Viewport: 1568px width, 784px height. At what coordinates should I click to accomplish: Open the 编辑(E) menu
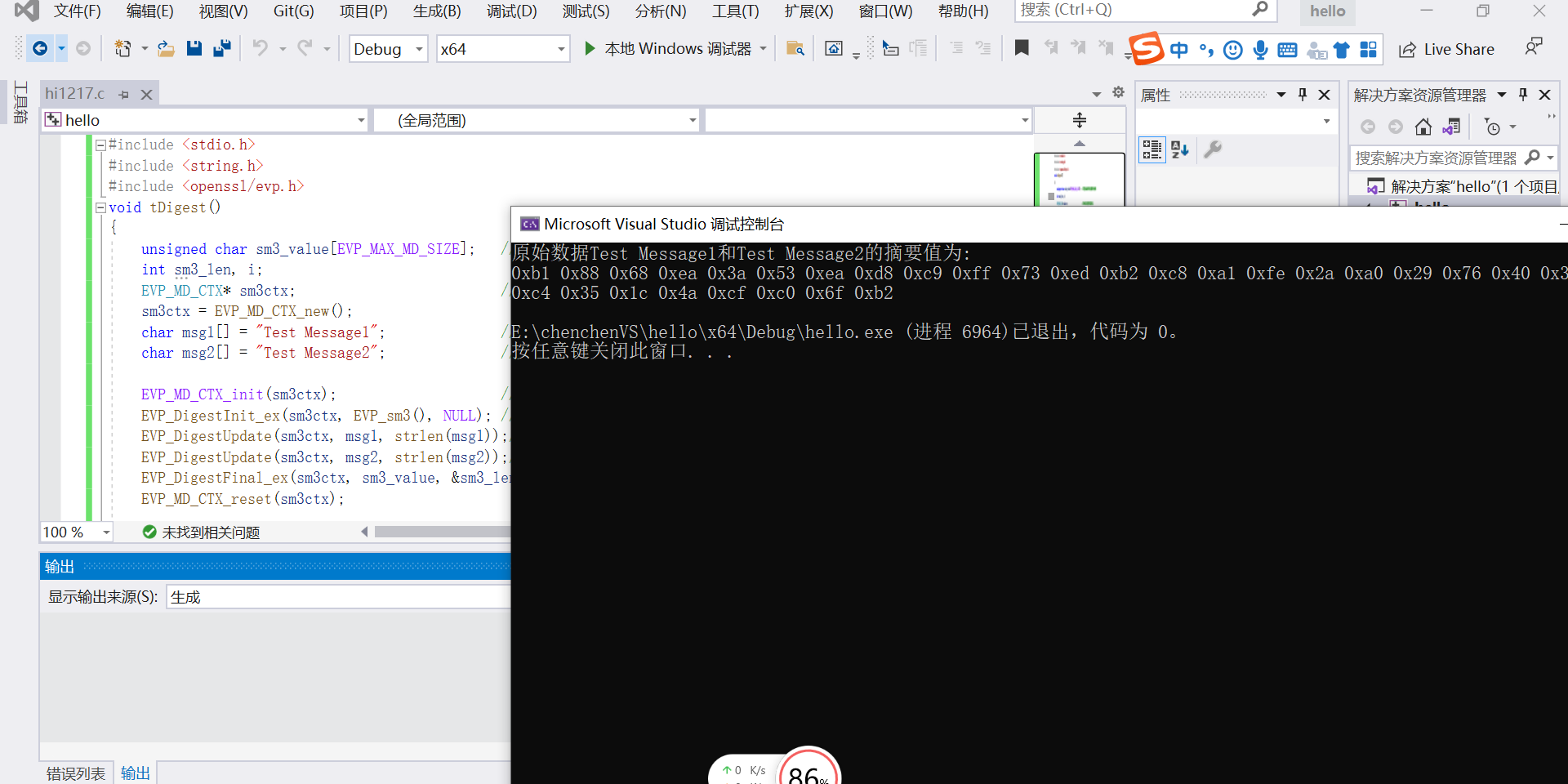coord(150,11)
